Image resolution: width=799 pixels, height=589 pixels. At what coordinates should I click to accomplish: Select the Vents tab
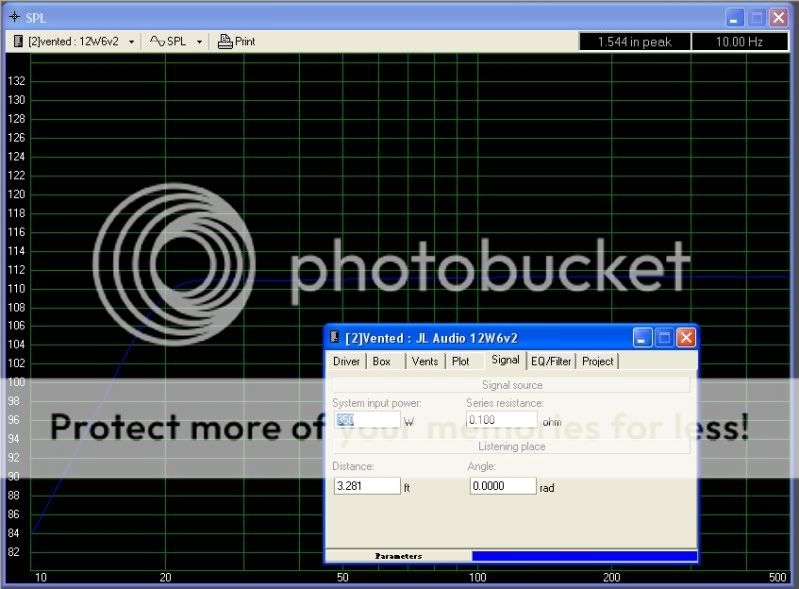pos(425,361)
